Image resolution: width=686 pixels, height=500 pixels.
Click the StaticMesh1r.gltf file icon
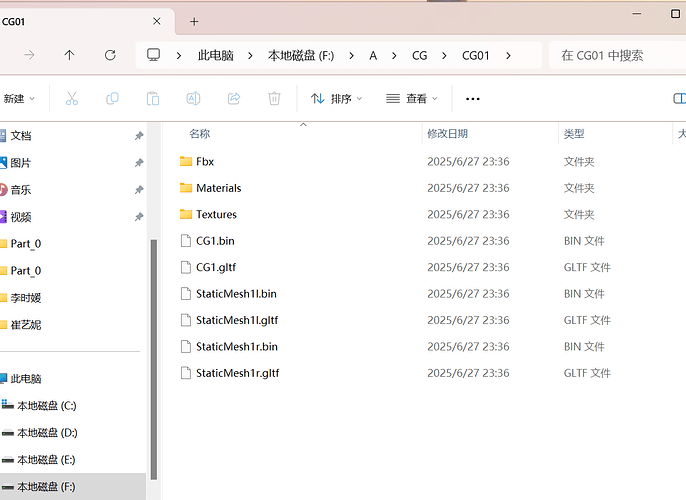coord(186,373)
